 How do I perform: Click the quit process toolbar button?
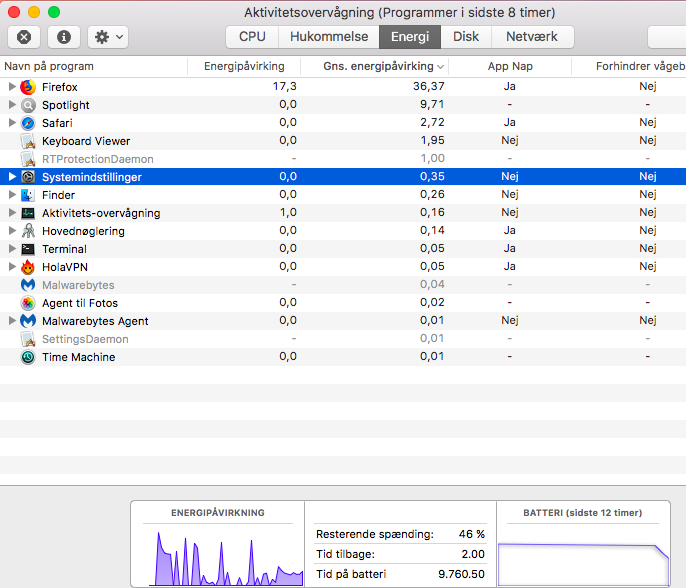click(x=24, y=37)
